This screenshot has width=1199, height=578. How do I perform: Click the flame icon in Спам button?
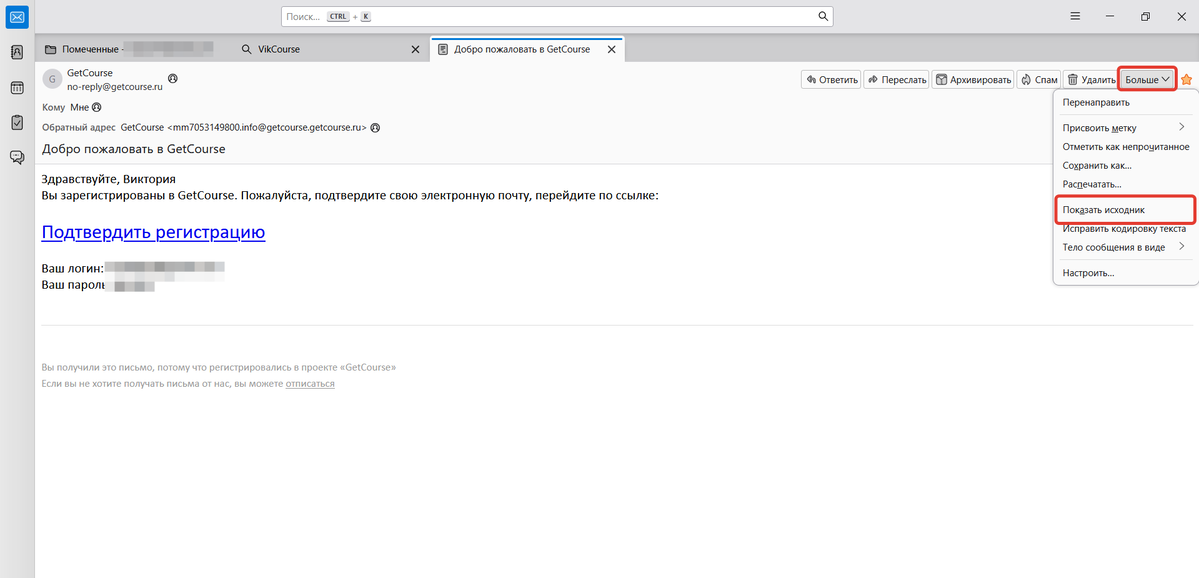click(1025, 80)
